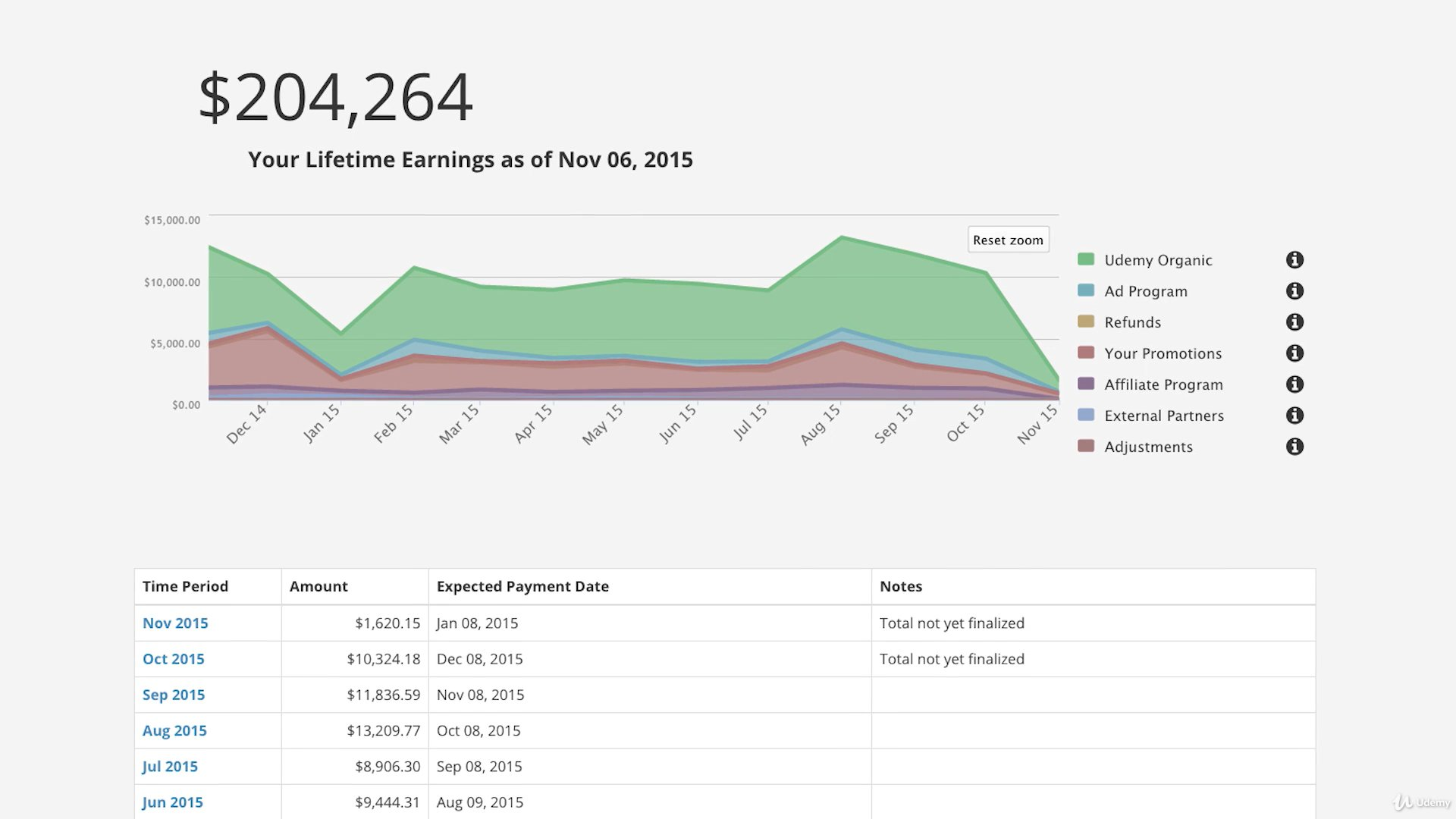The width and height of the screenshot is (1456, 819).
Task: Click Adjustments info icon
Action: click(x=1294, y=447)
